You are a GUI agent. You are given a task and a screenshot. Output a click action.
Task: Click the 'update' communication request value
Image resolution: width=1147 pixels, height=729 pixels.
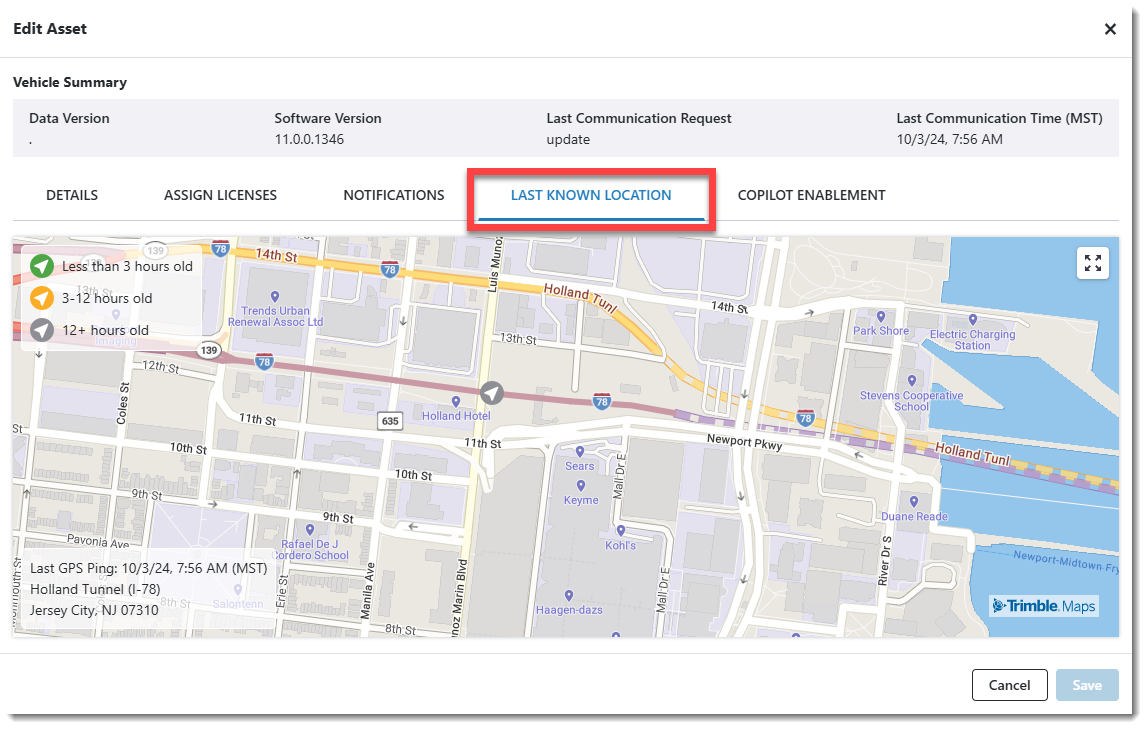[568, 140]
